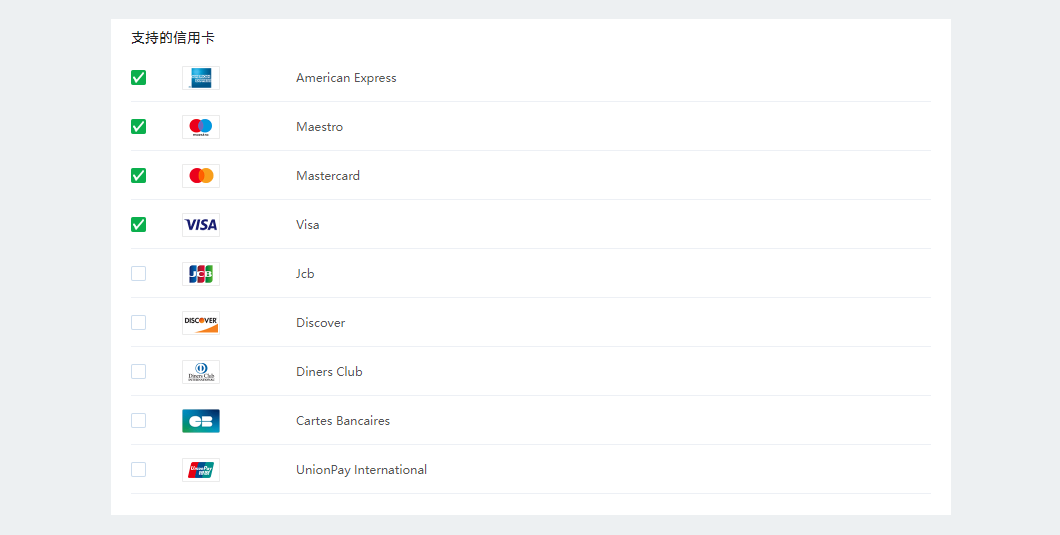
Task: Click the Mastercard logo icon
Action: click(201, 176)
